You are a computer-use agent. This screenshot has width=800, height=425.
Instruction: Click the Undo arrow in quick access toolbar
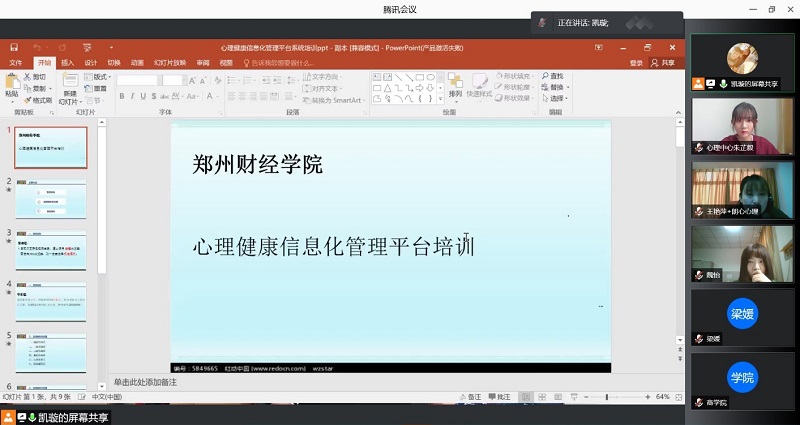(37, 47)
